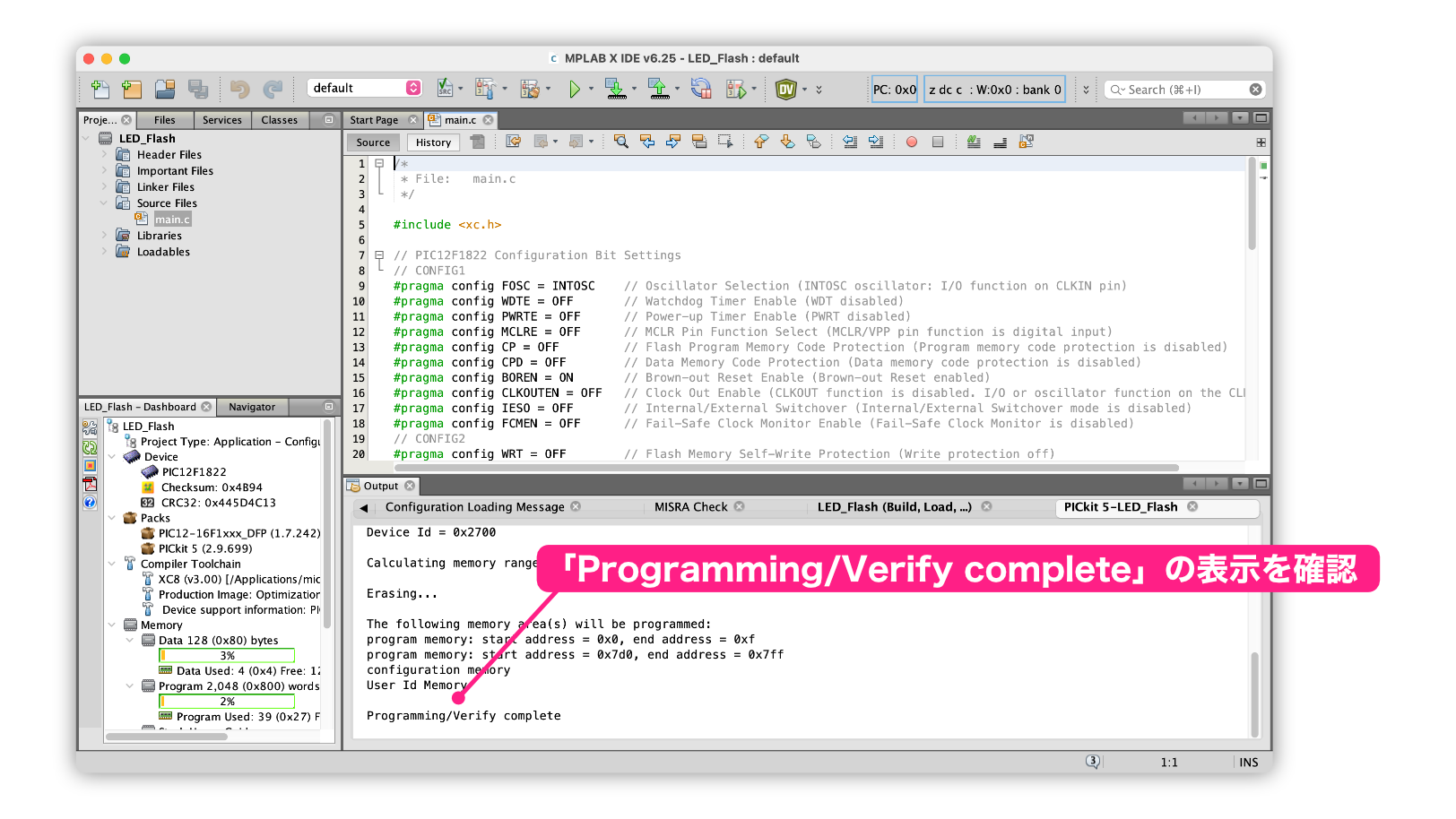
Task: Collapse the Compiler Toolchain node
Action: tap(112, 563)
